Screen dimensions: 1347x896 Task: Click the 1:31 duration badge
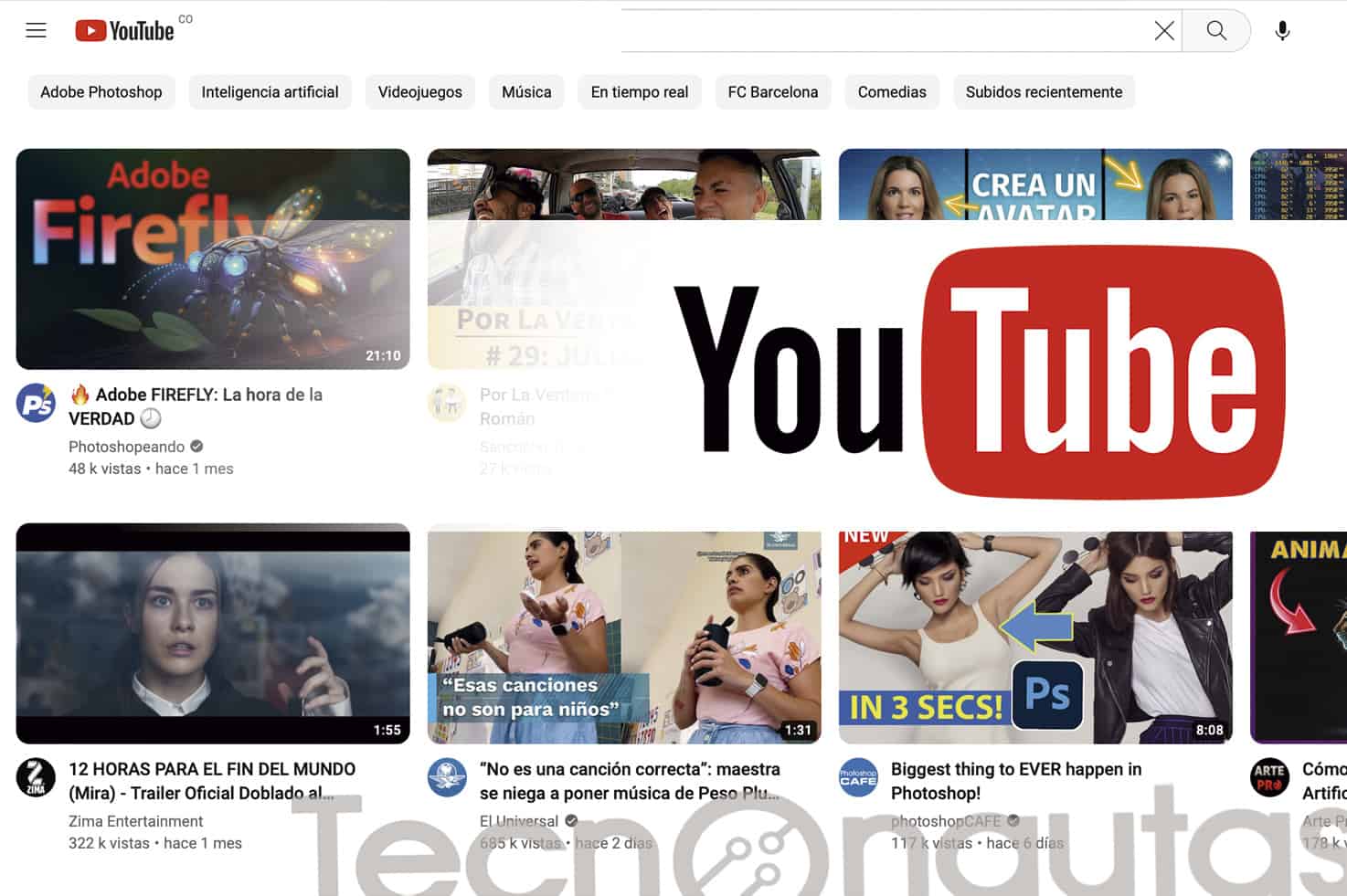tap(798, 730)
